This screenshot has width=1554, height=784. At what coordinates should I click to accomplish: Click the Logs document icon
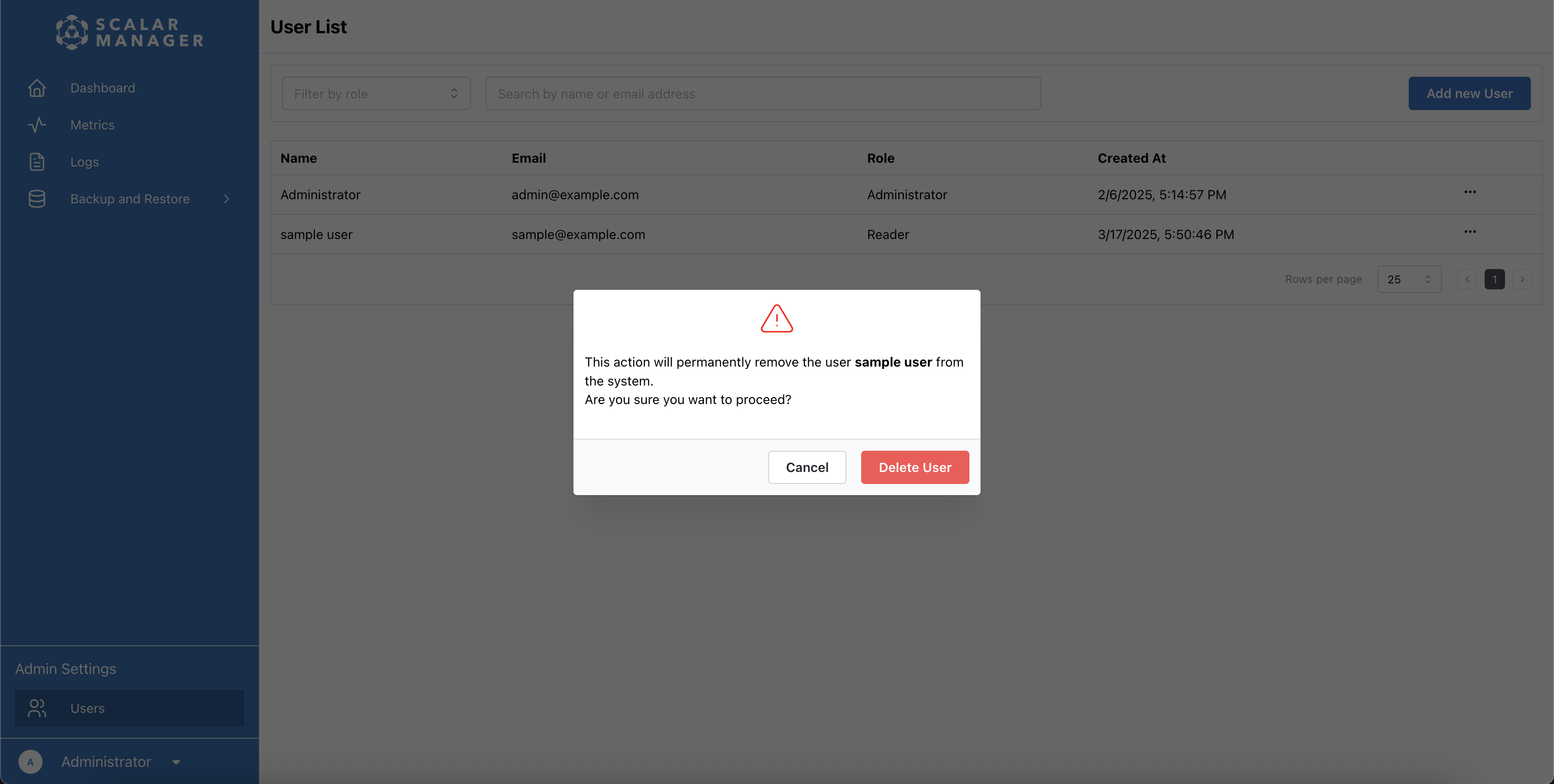tap(37, 162)
